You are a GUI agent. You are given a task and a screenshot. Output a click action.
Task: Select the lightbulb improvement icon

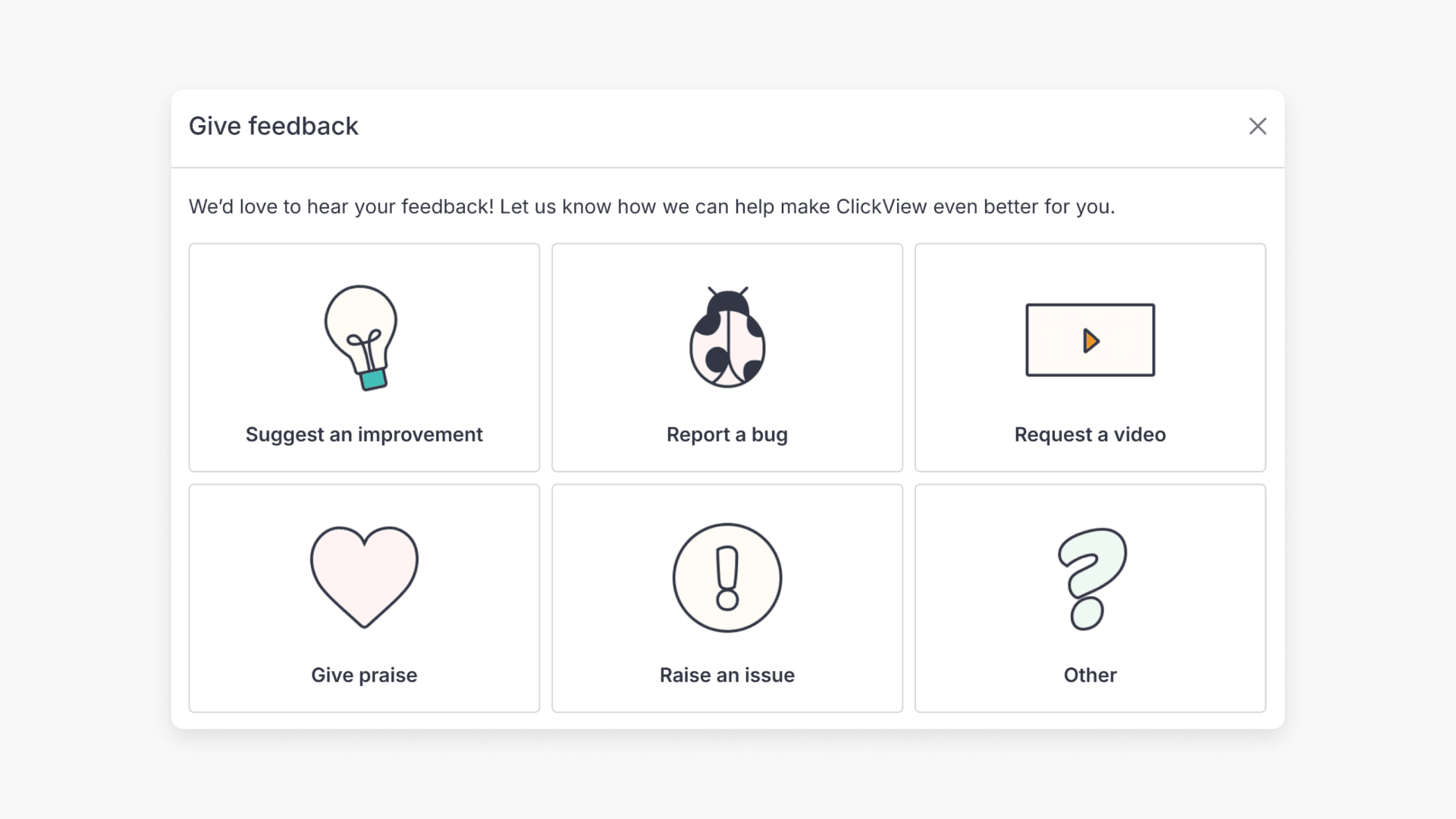coord(362,339)
